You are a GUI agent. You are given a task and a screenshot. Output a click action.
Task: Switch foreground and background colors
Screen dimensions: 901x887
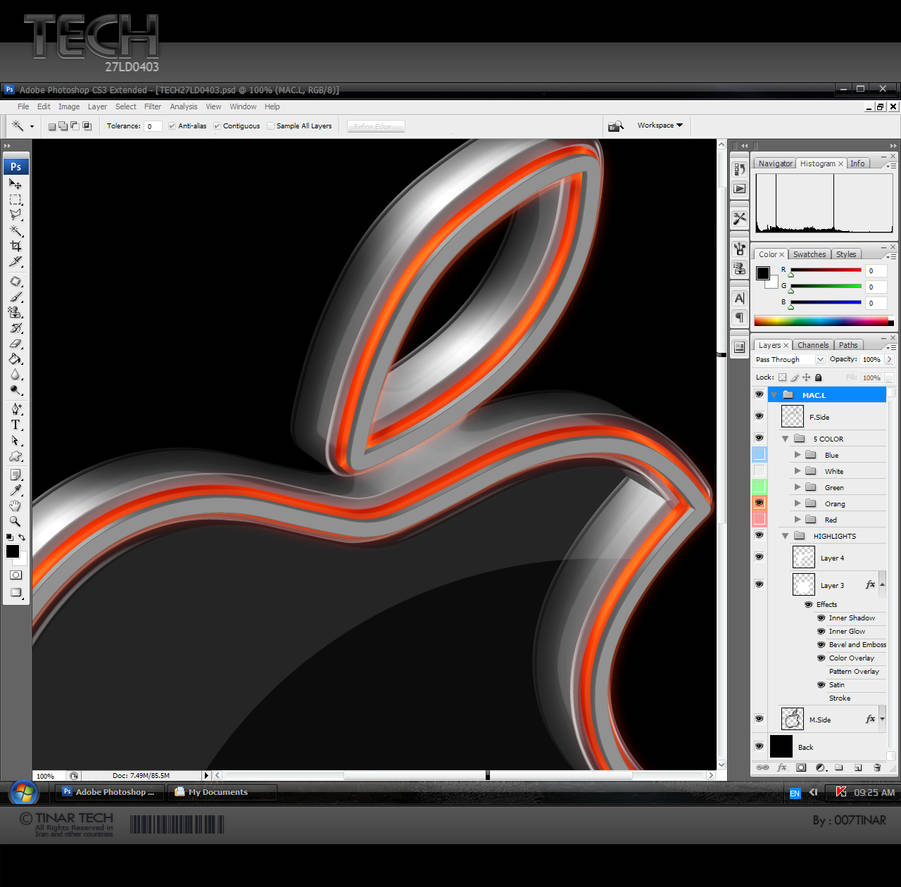tap(22, 538)
